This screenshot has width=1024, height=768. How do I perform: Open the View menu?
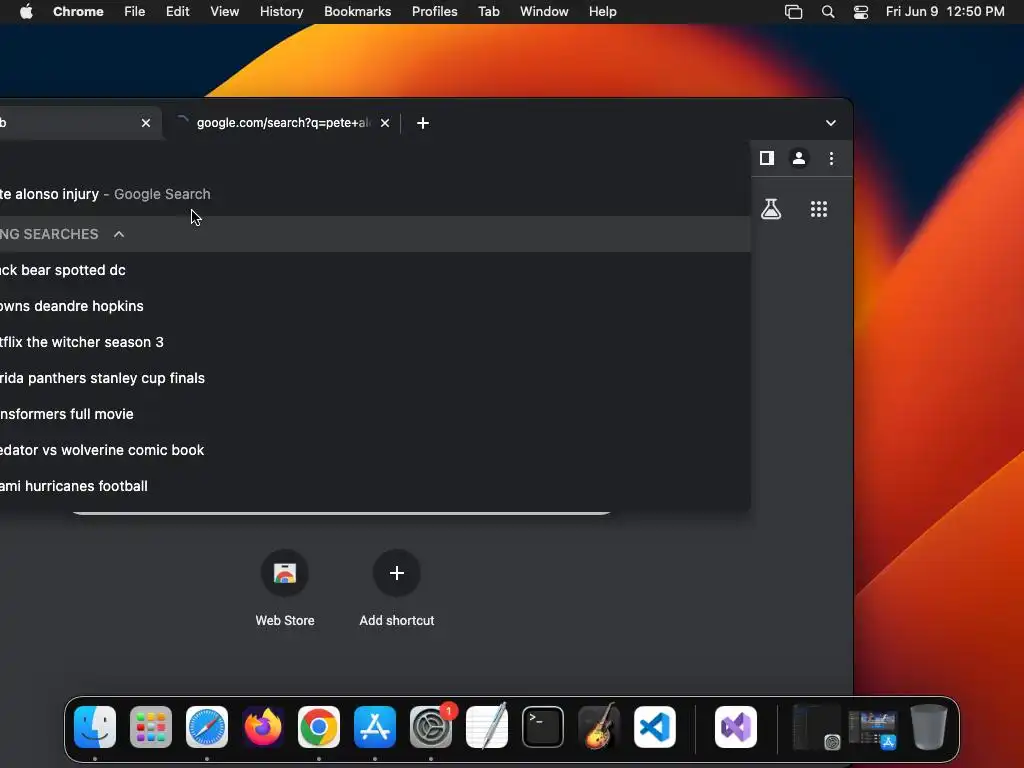(x=224, y=12)
